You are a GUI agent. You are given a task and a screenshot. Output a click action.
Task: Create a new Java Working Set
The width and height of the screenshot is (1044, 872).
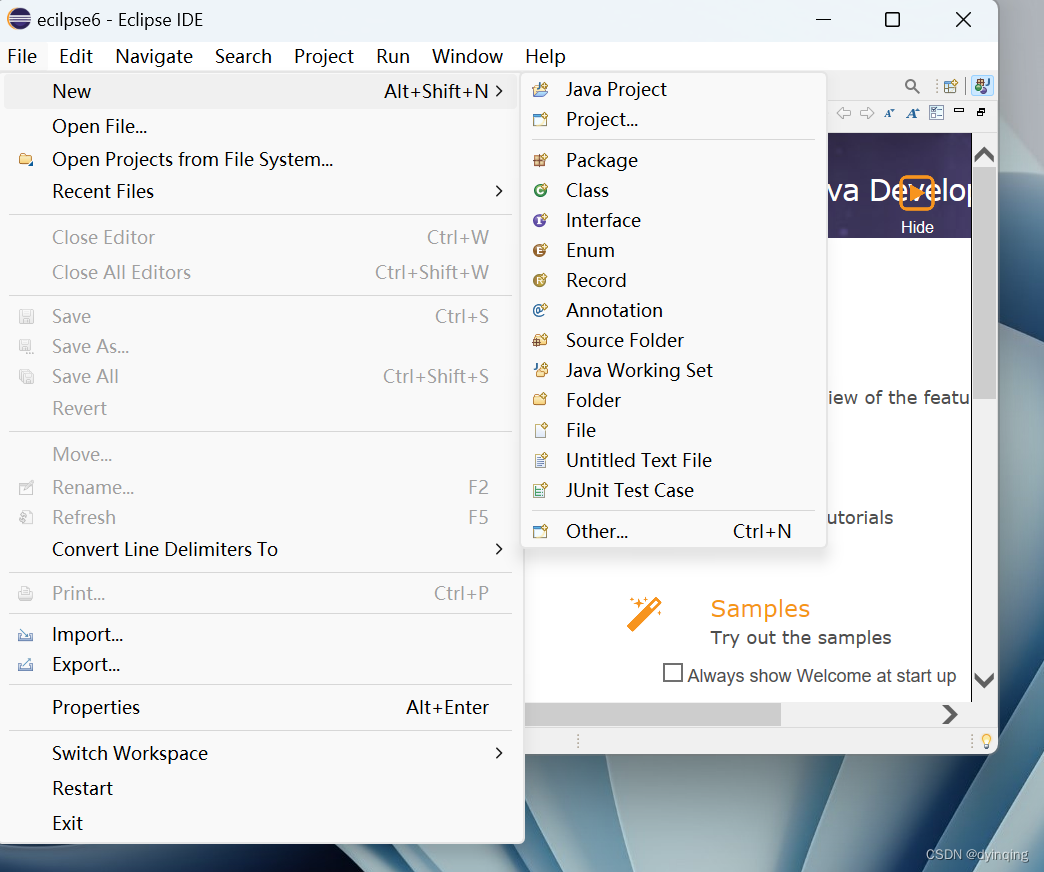673,370
